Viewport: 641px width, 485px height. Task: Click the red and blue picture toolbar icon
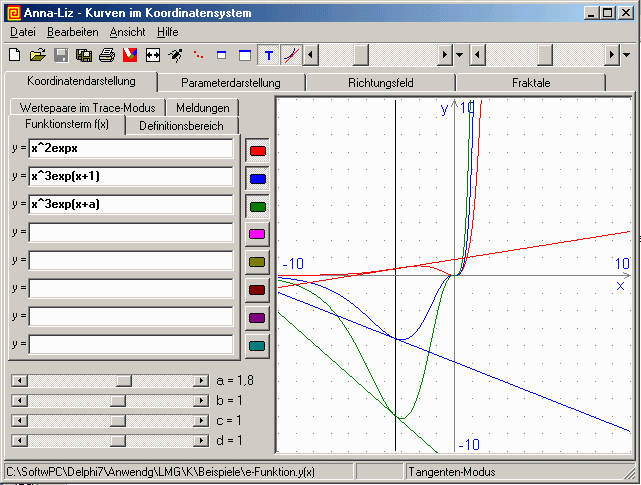click(x=129, y=54)
